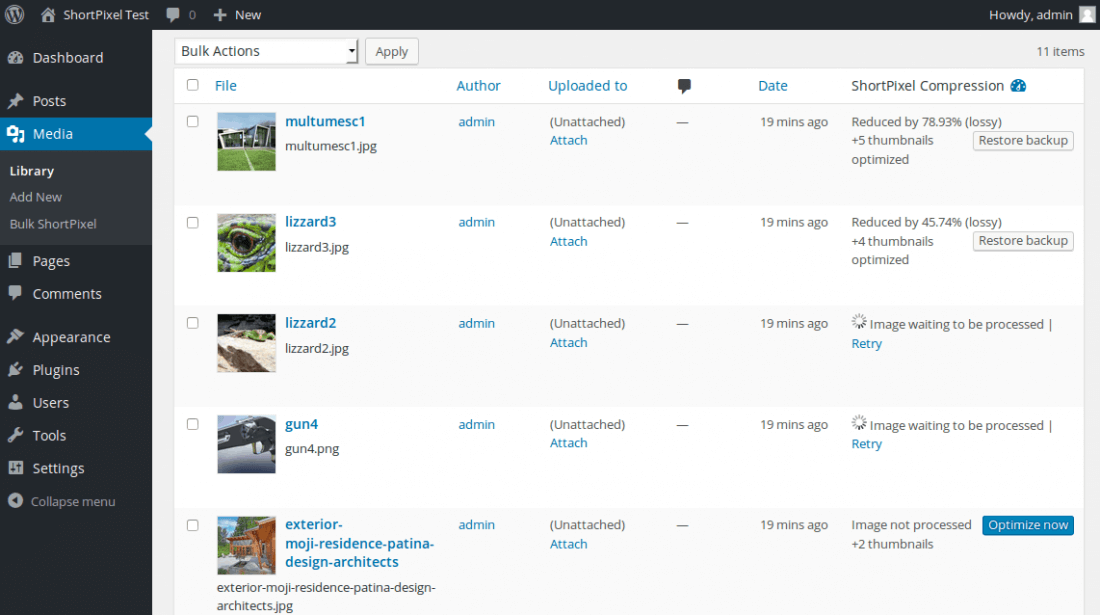Click Optimize now for exterior-moji-residence
Screen dimensions: 1100x615
point(1028,525)
